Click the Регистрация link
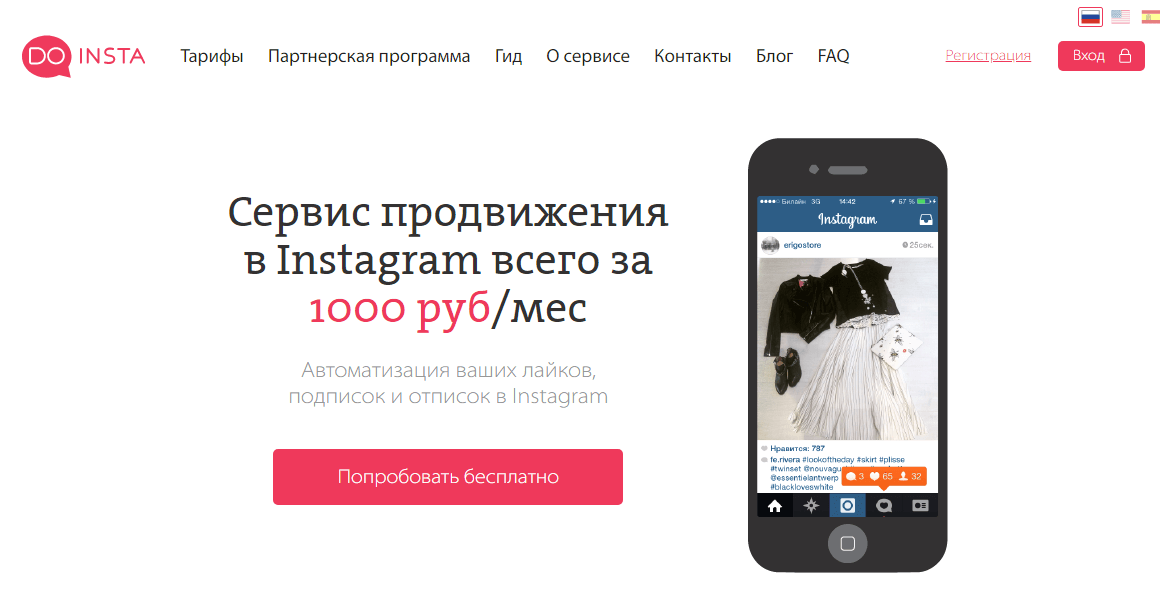This screenshot has width=1175, height=603. tap(988, 55)
